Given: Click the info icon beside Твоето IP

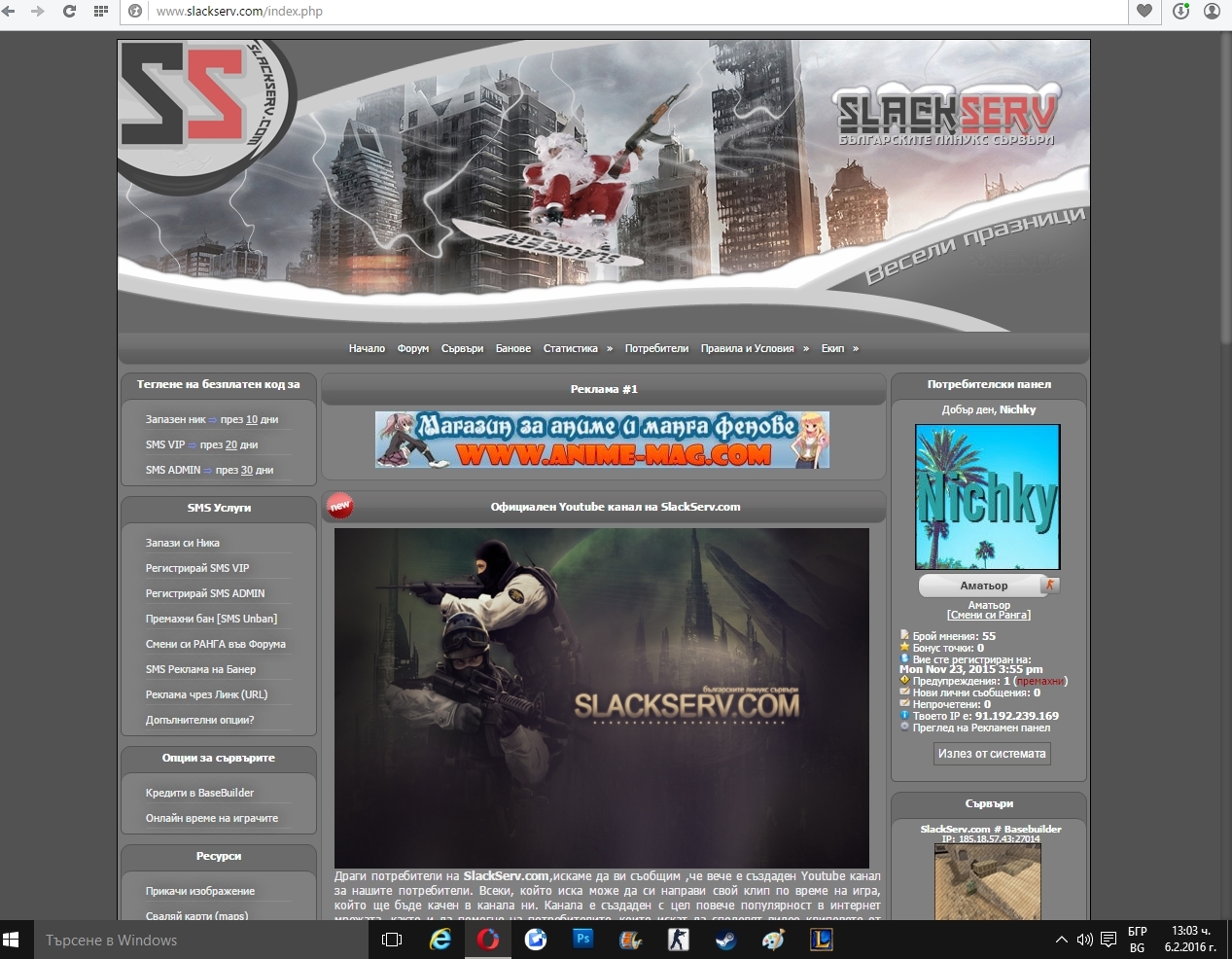Looking at the screenshot, I should [x=904, y=715].
